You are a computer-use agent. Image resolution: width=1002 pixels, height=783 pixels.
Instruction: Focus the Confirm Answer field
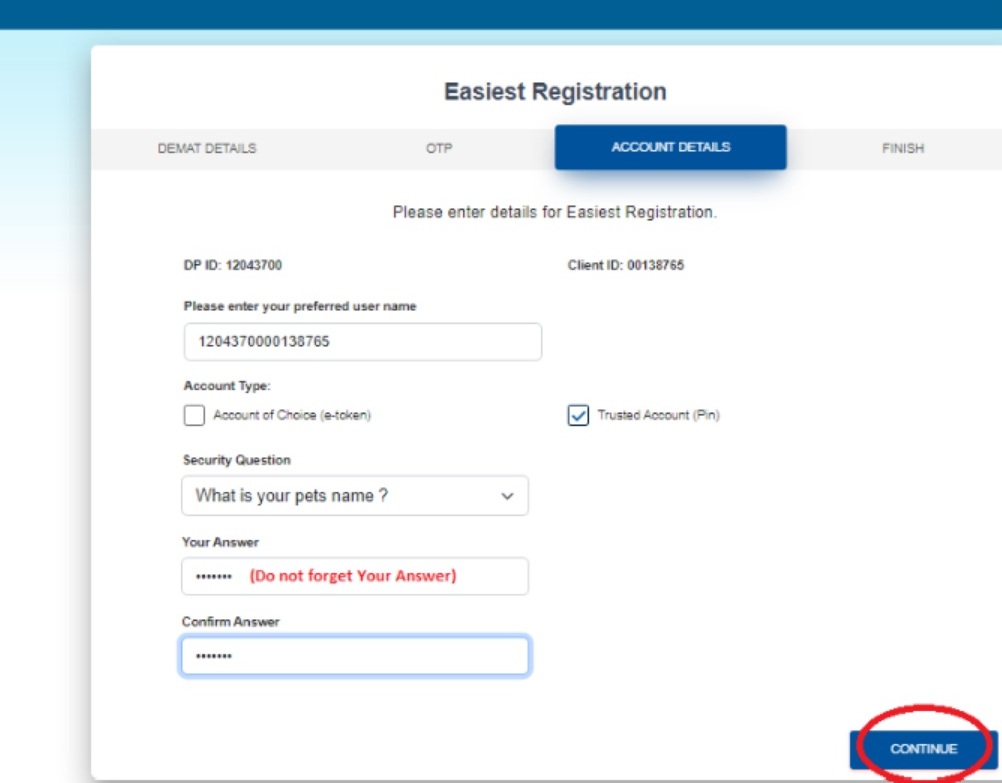[355, 657]
